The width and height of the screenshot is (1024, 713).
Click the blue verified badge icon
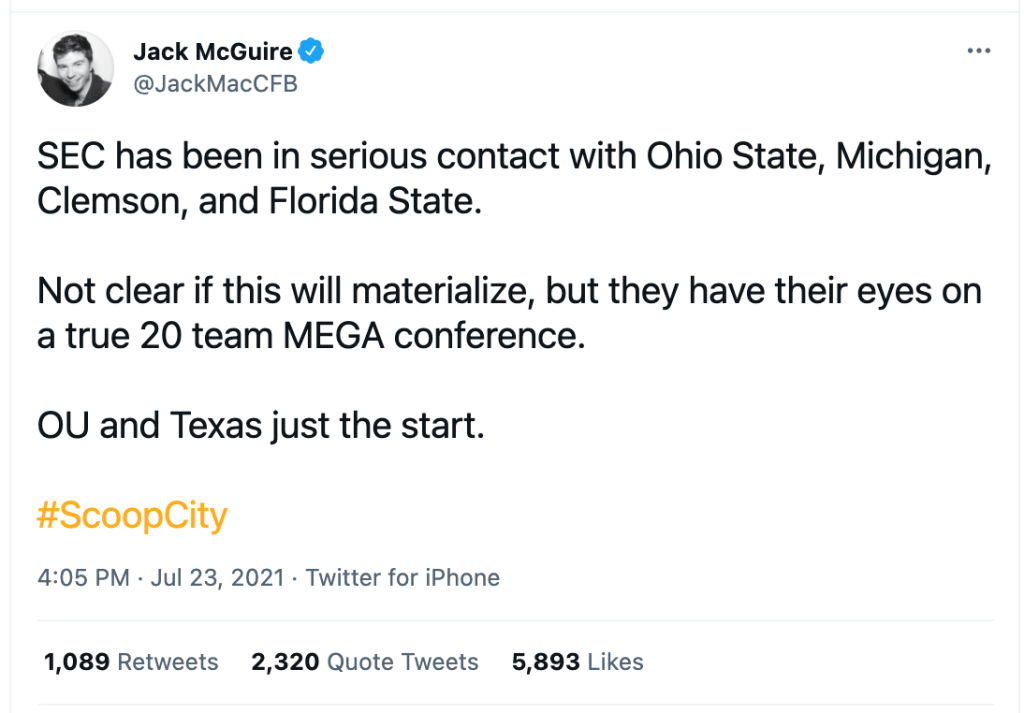click(312, 51)
